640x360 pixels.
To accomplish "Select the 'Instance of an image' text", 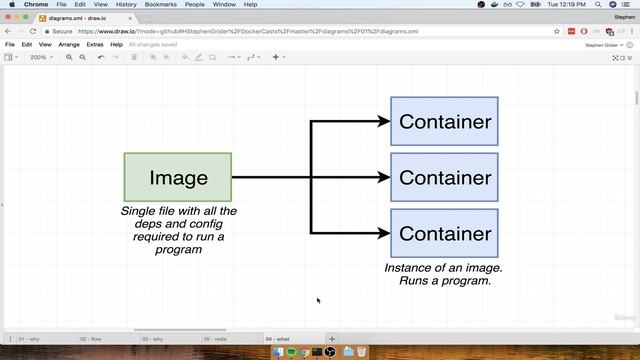I will (x=444, y=274).
